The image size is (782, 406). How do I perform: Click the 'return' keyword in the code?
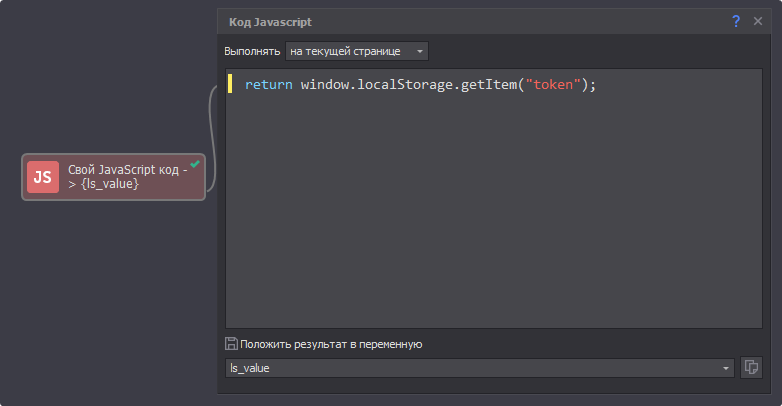(x=268, y=85)
